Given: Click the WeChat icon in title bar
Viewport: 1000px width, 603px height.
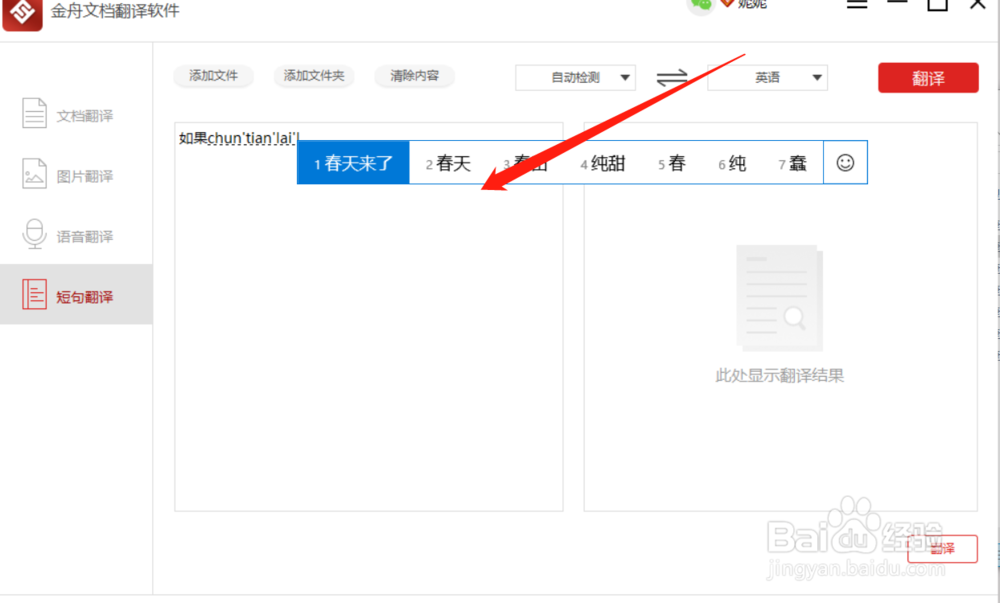Looking at the screenshot, I should [x=700, y=5].
